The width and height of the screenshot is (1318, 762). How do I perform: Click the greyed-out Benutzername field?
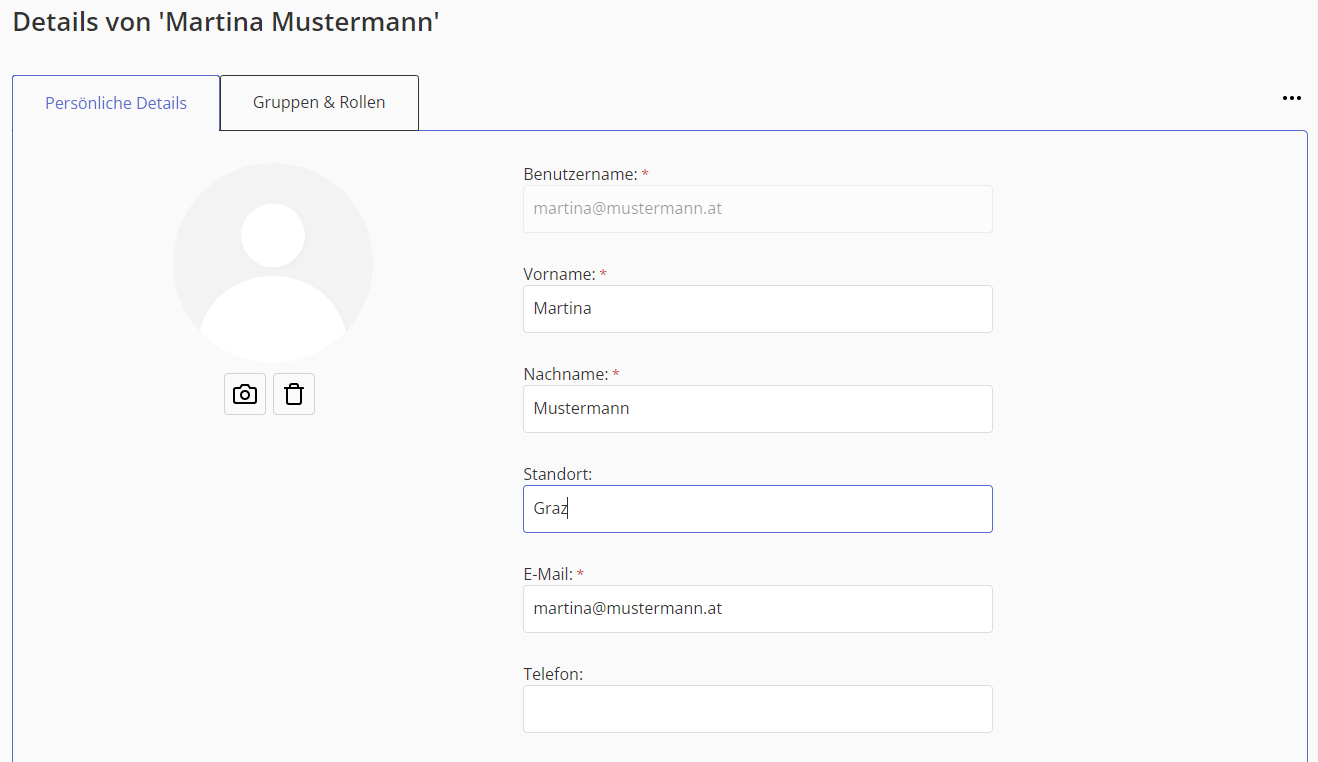(757, 209)
